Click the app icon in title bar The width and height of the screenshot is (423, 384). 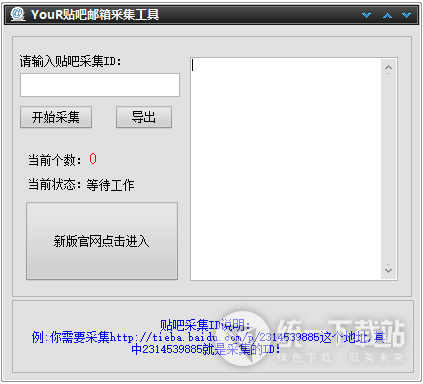pos(17,14)
